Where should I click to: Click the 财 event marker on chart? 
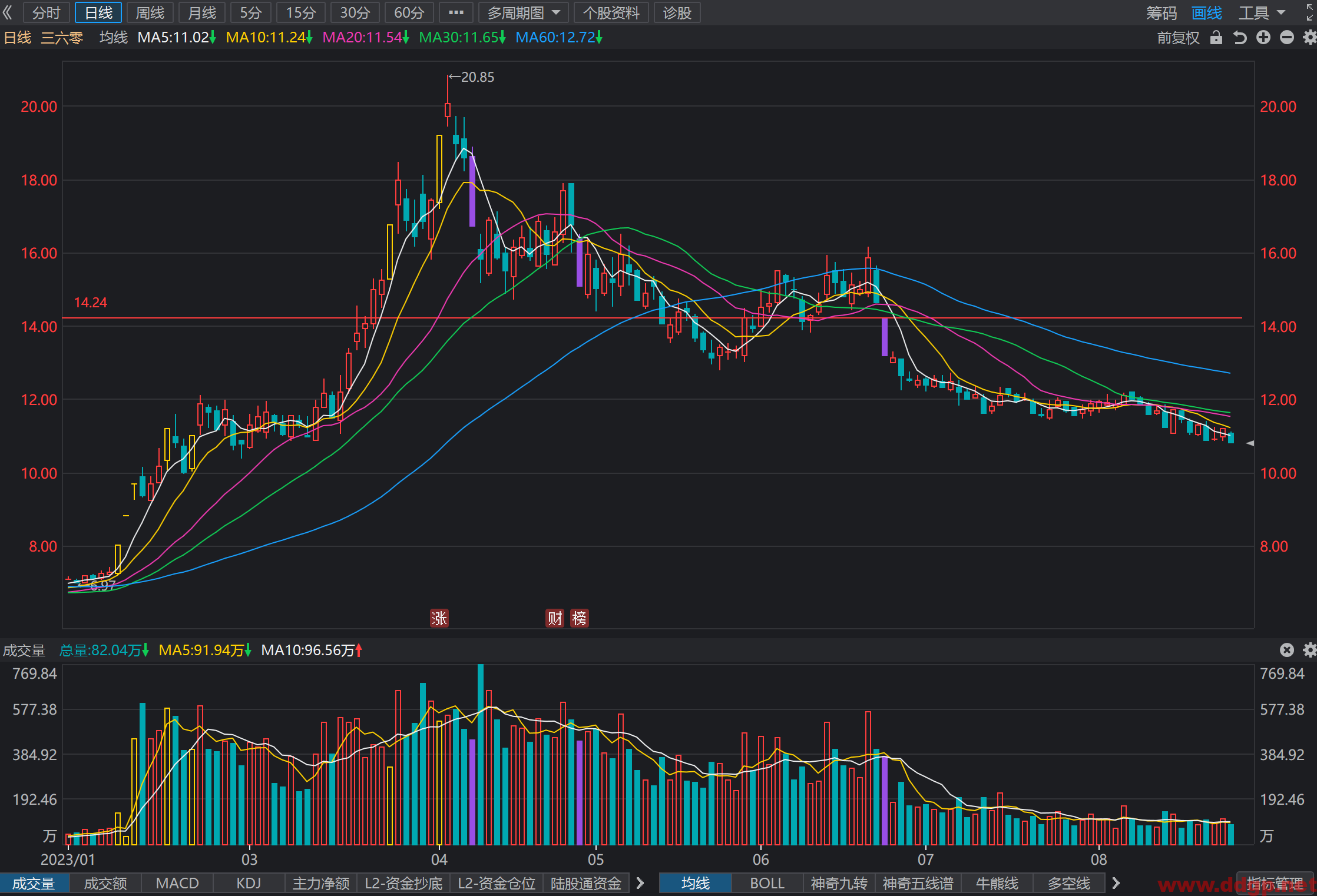point(555,618)
